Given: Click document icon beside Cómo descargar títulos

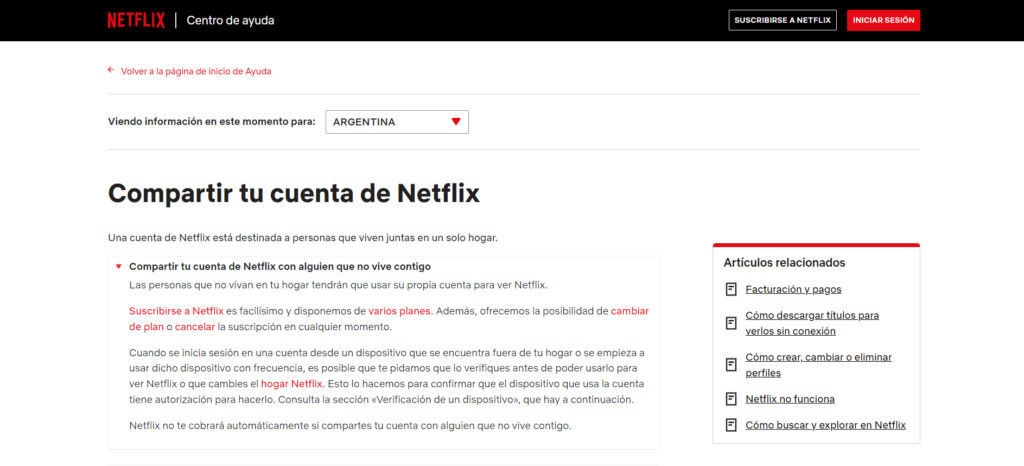Looking at the screenshot, I should pyautogui.click(x=731, y=323).
